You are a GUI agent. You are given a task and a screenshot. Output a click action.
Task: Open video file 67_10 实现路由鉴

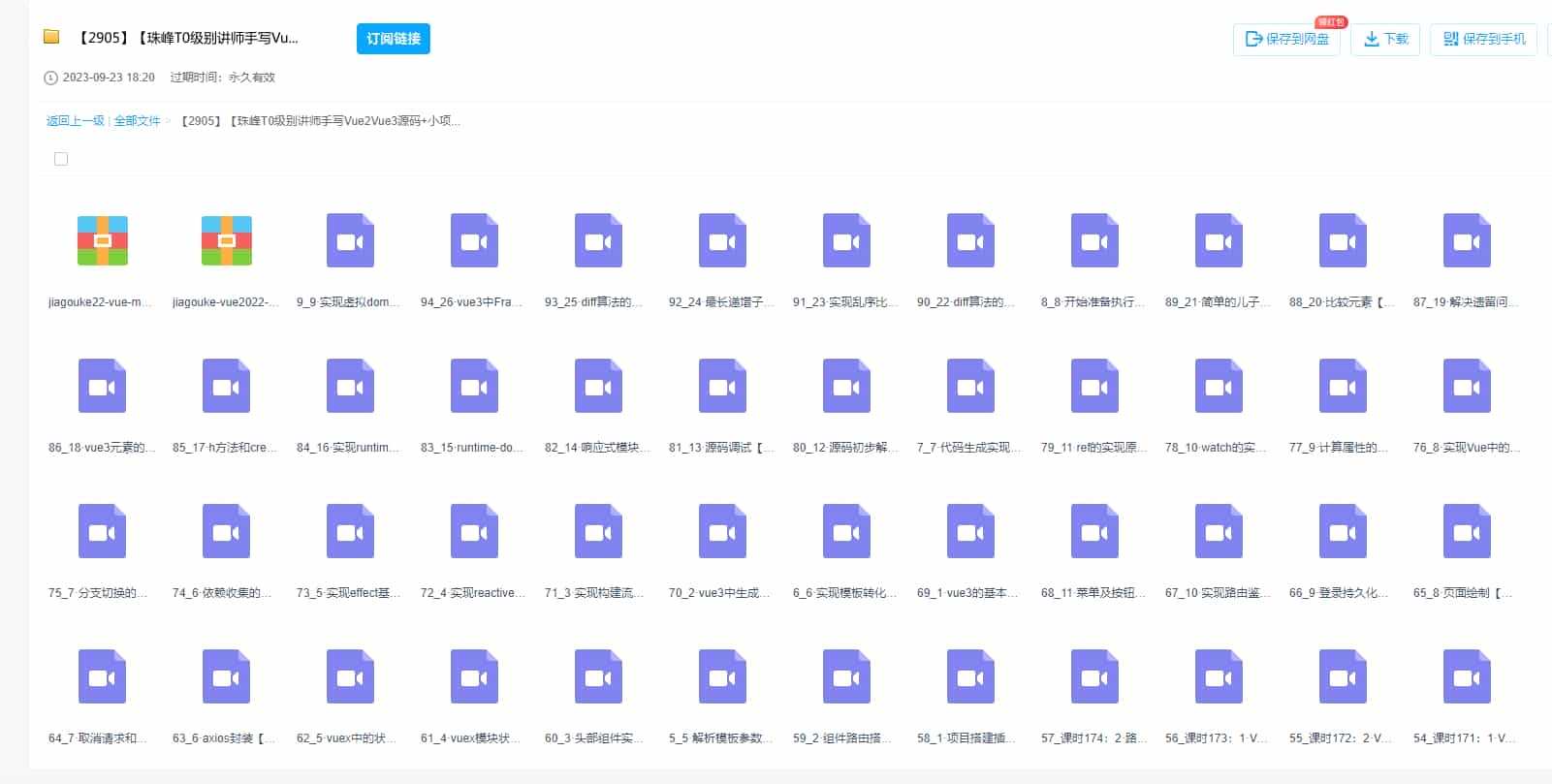tap(1219, 531)
